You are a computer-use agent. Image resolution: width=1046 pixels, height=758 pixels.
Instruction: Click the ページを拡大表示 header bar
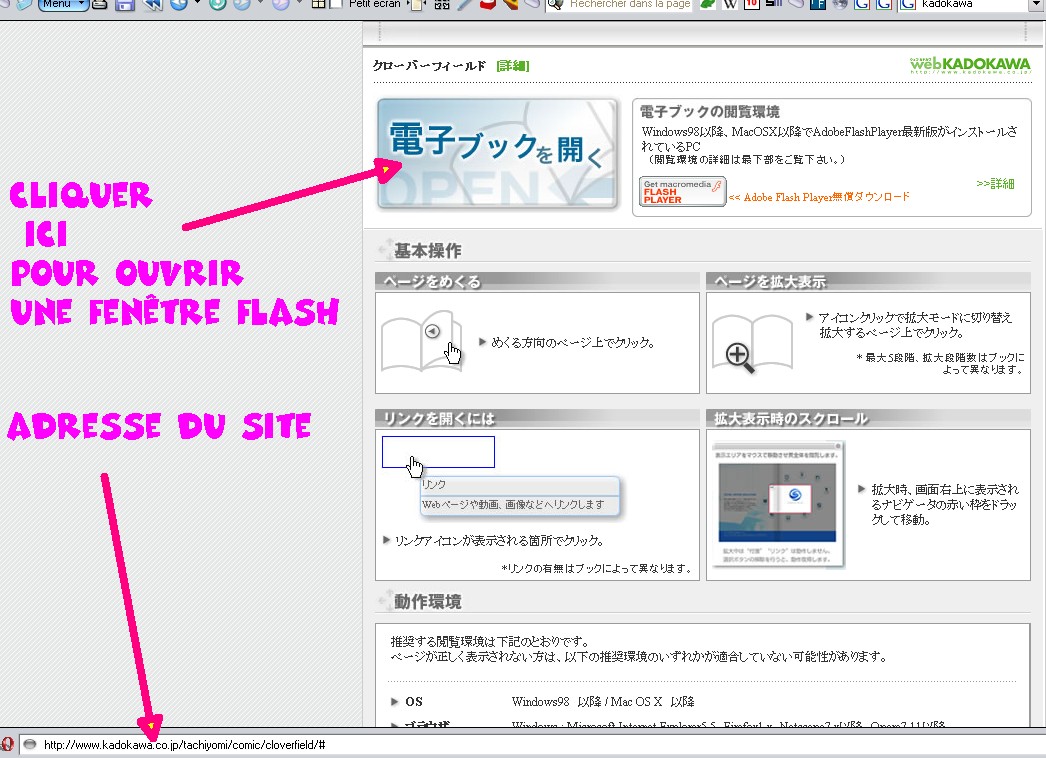(x=869, y=281)
